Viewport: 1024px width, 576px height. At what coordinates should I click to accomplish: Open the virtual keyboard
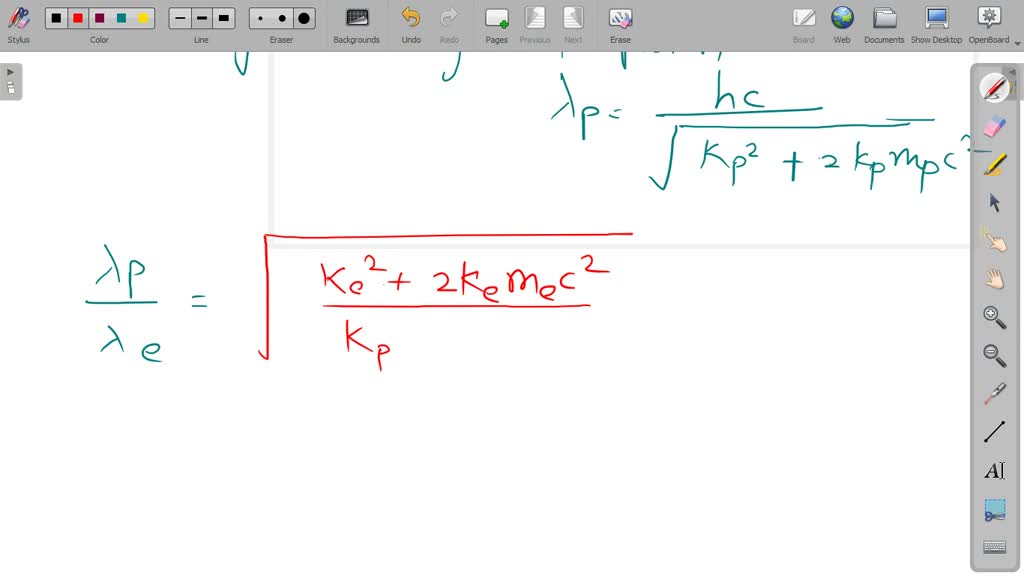pyautogui.click(x=994, y=547)
